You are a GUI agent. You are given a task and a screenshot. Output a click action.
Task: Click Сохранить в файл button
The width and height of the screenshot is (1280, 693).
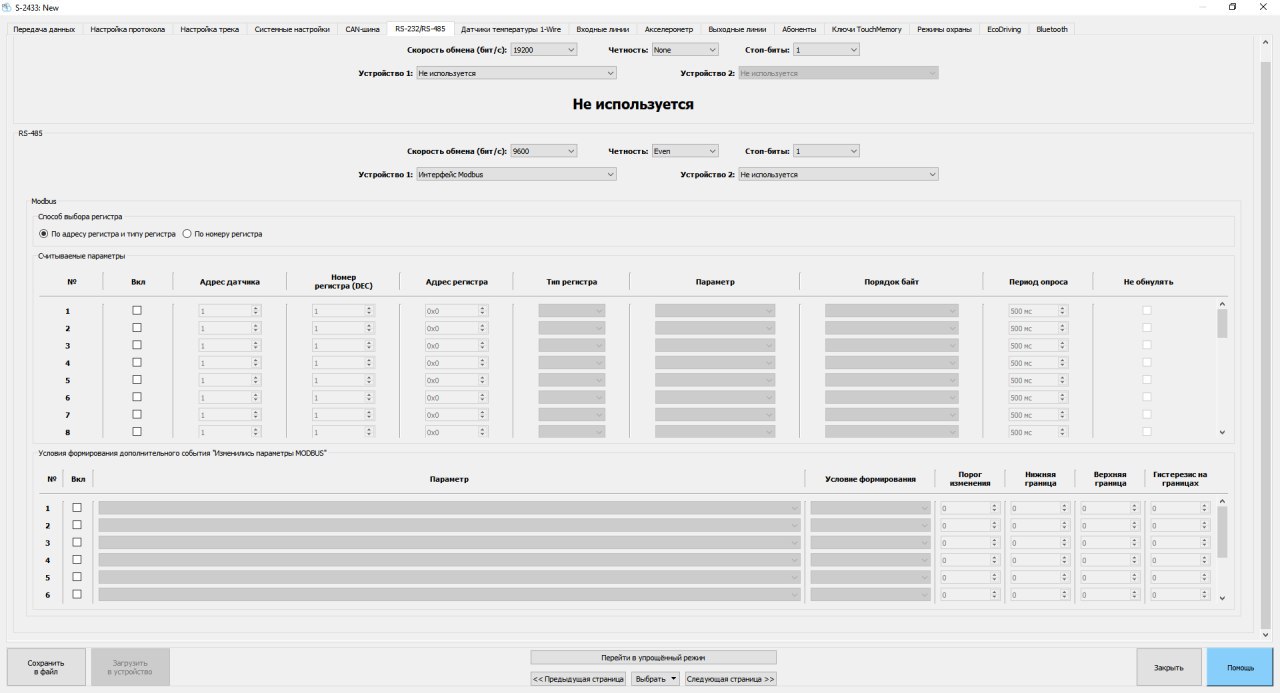tap(46, 667)
